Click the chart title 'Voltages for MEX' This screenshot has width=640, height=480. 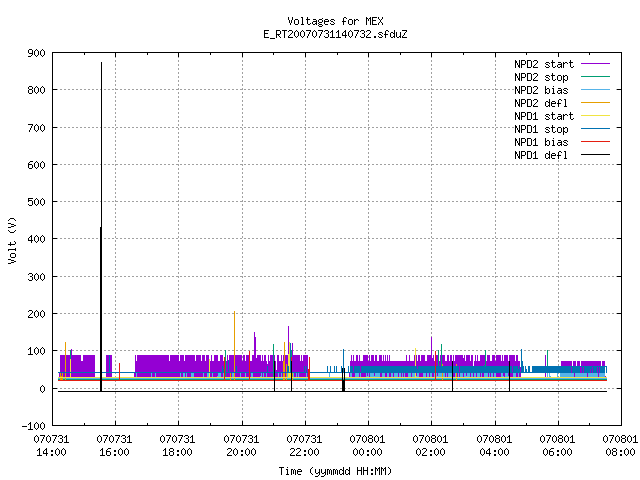[x=335, y=21]
